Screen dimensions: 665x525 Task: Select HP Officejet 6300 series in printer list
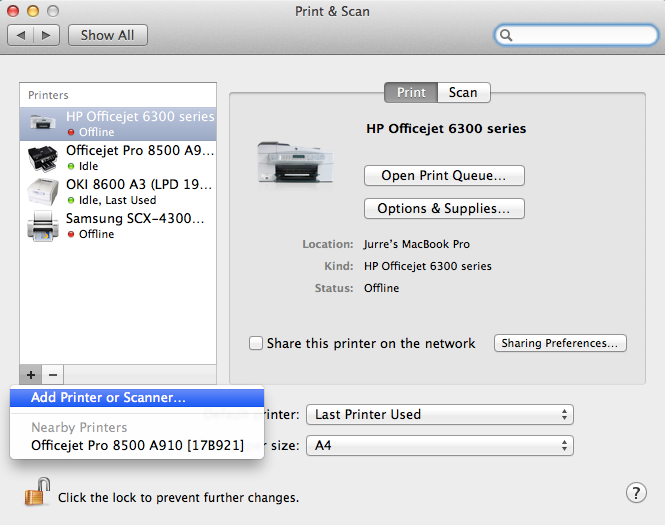coord(118,124)
